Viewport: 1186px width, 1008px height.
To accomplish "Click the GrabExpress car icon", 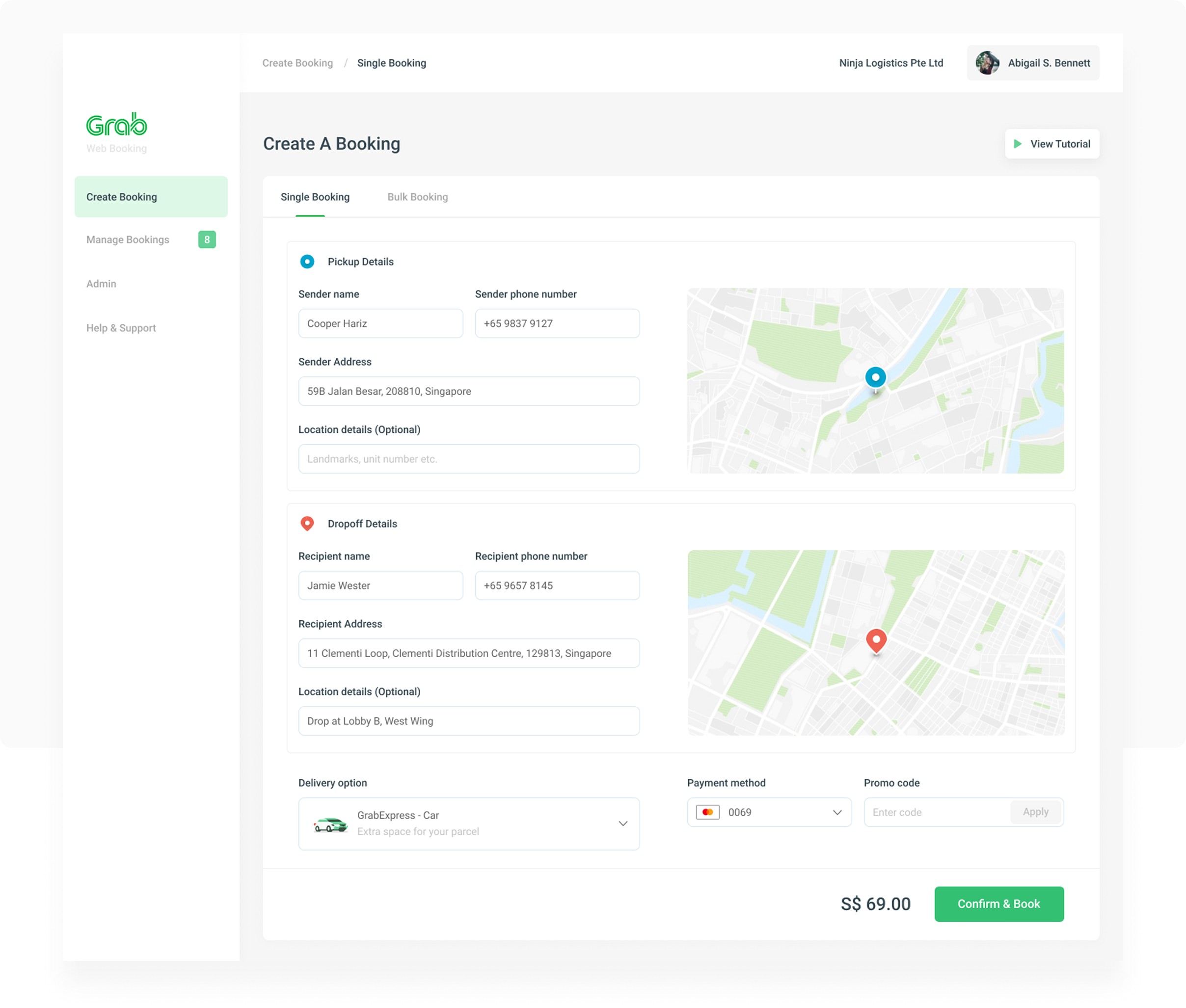I will (330, 824).
